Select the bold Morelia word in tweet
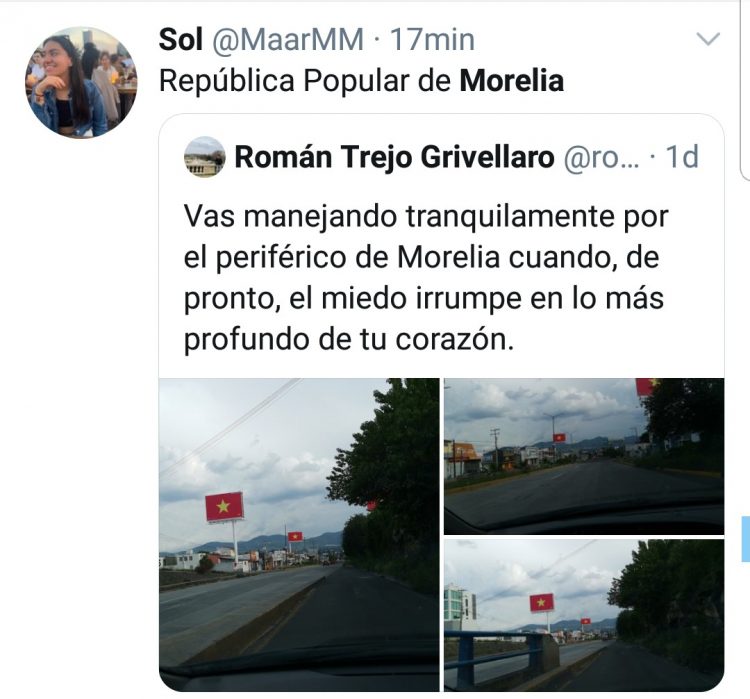The image size is (750, 699). pos(512,80)
